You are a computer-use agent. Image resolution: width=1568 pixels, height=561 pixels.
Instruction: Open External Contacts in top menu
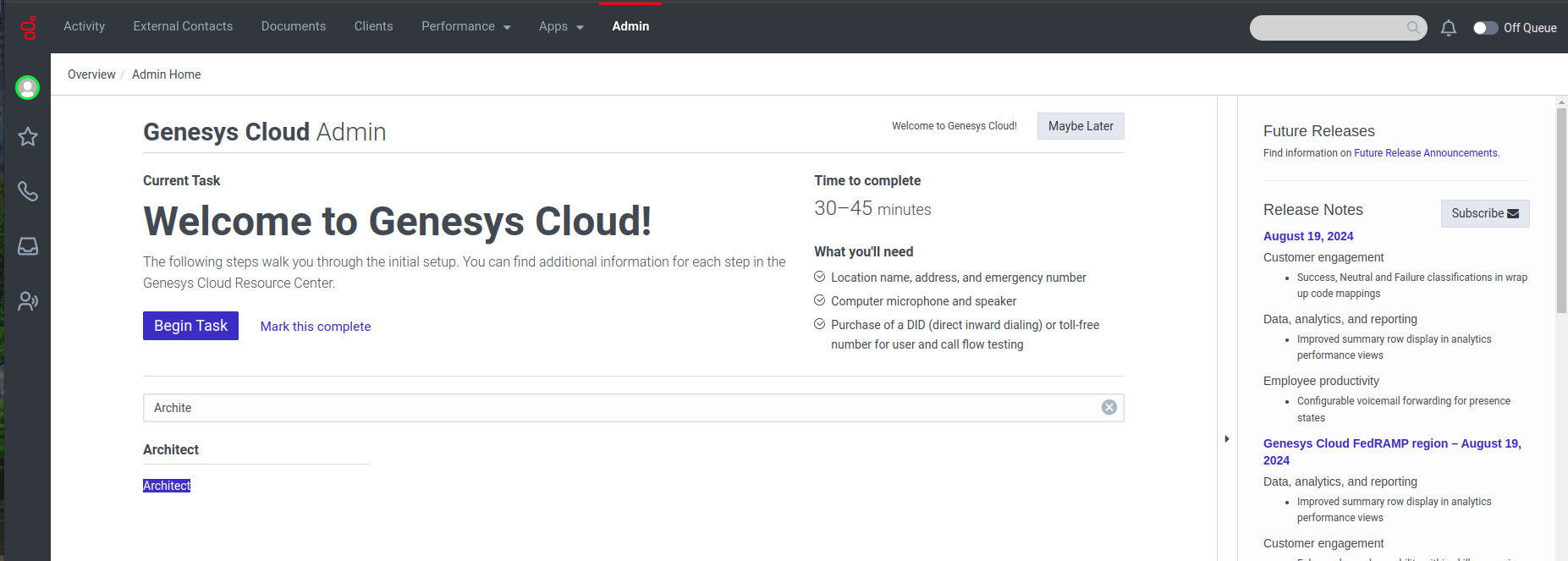[183, 26]
